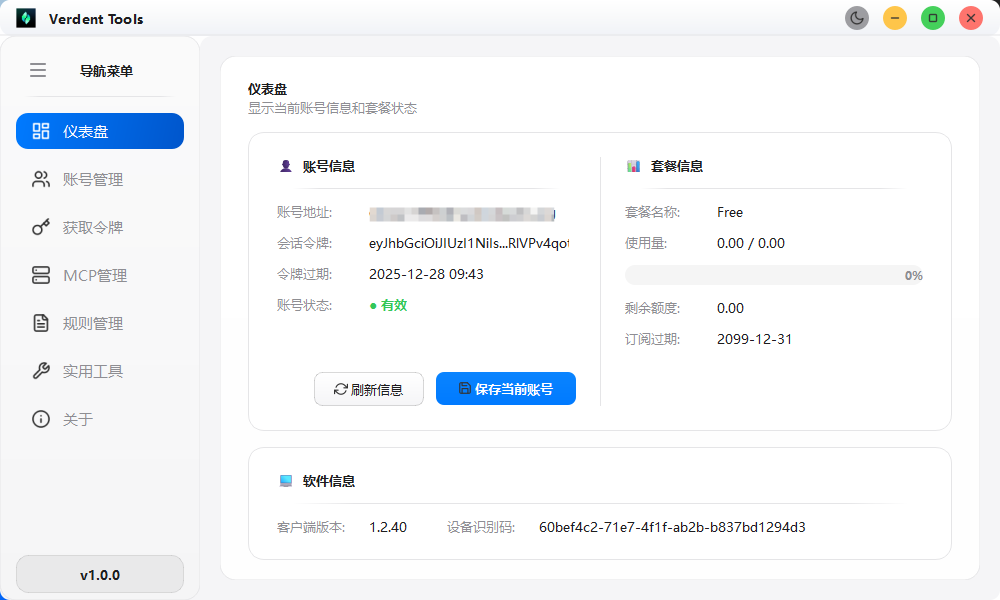This screenshot has height=600, width=1000.
Task: Click the 套餐信息 chart icon
Action: pos(633,166)
